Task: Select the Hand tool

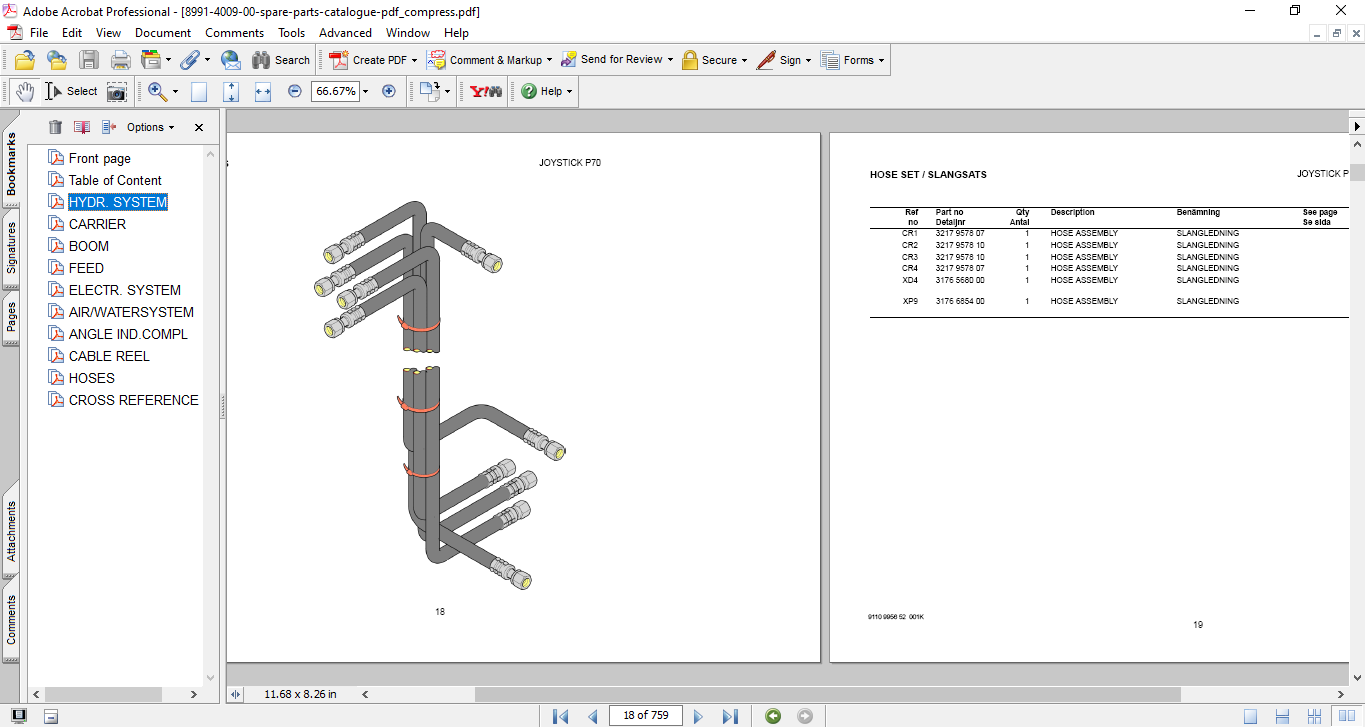Action: coord(24,91)
